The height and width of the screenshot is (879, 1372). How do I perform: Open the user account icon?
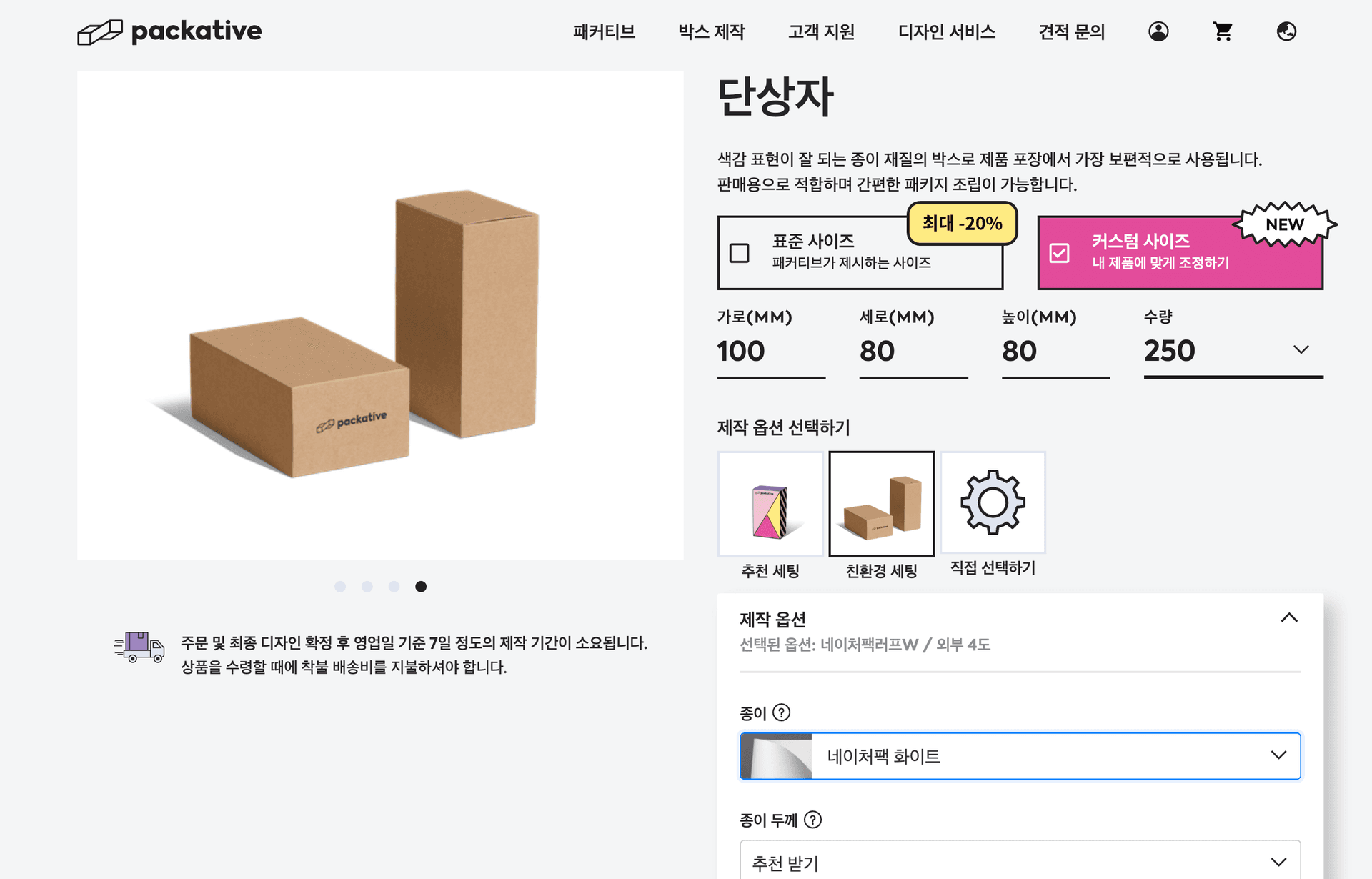pos(1158,31)
